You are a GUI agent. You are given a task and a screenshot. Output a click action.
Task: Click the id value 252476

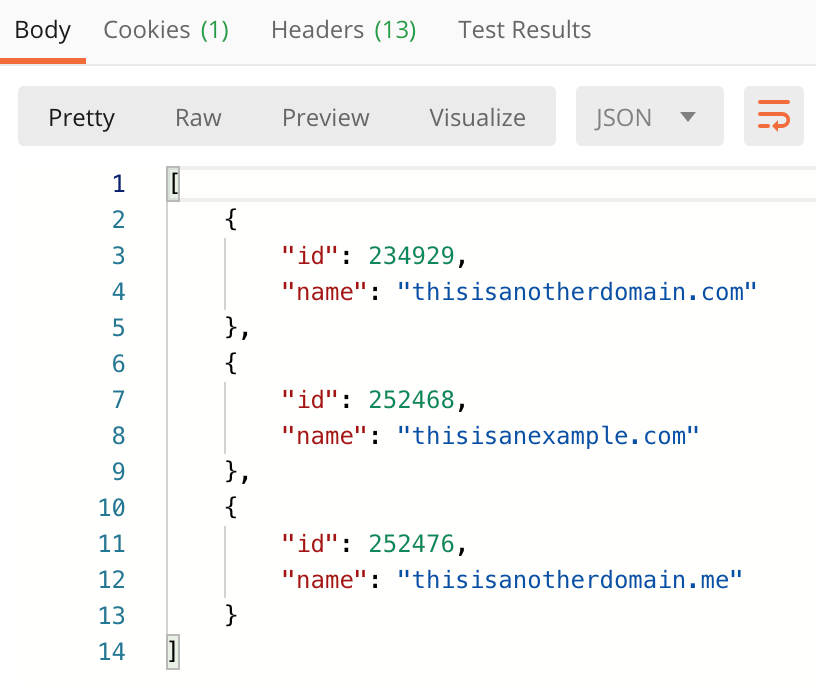pyautogui.click(x=411, y=544)
